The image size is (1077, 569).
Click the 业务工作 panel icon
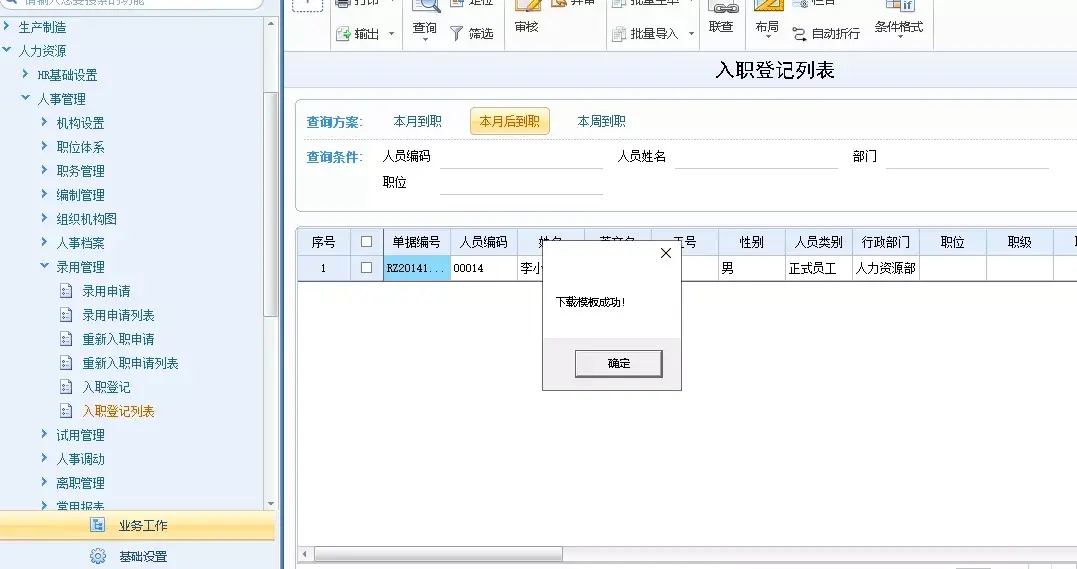[x=98, y=525]
